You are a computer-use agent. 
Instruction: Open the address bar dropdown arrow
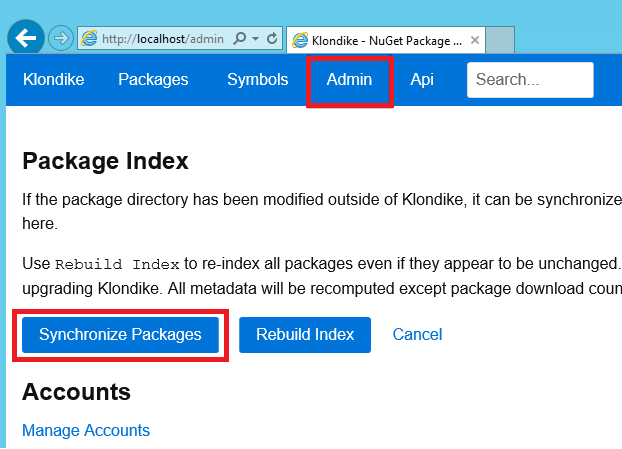pyautogui.click(x=255, y=39)
